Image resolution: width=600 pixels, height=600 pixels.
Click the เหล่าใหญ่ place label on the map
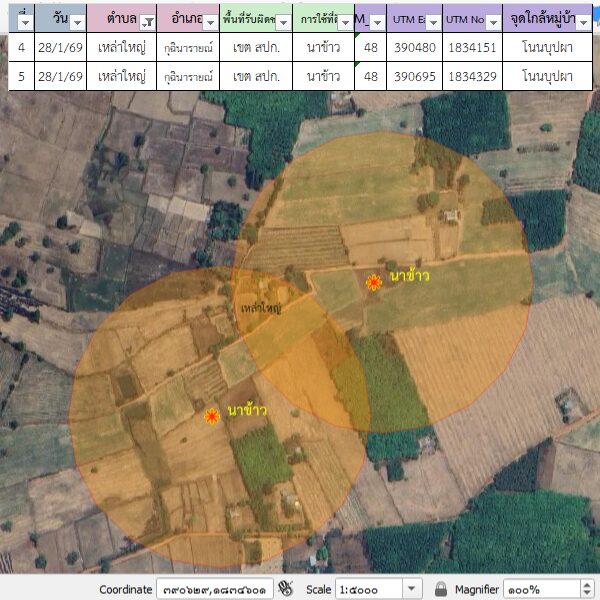260,308
